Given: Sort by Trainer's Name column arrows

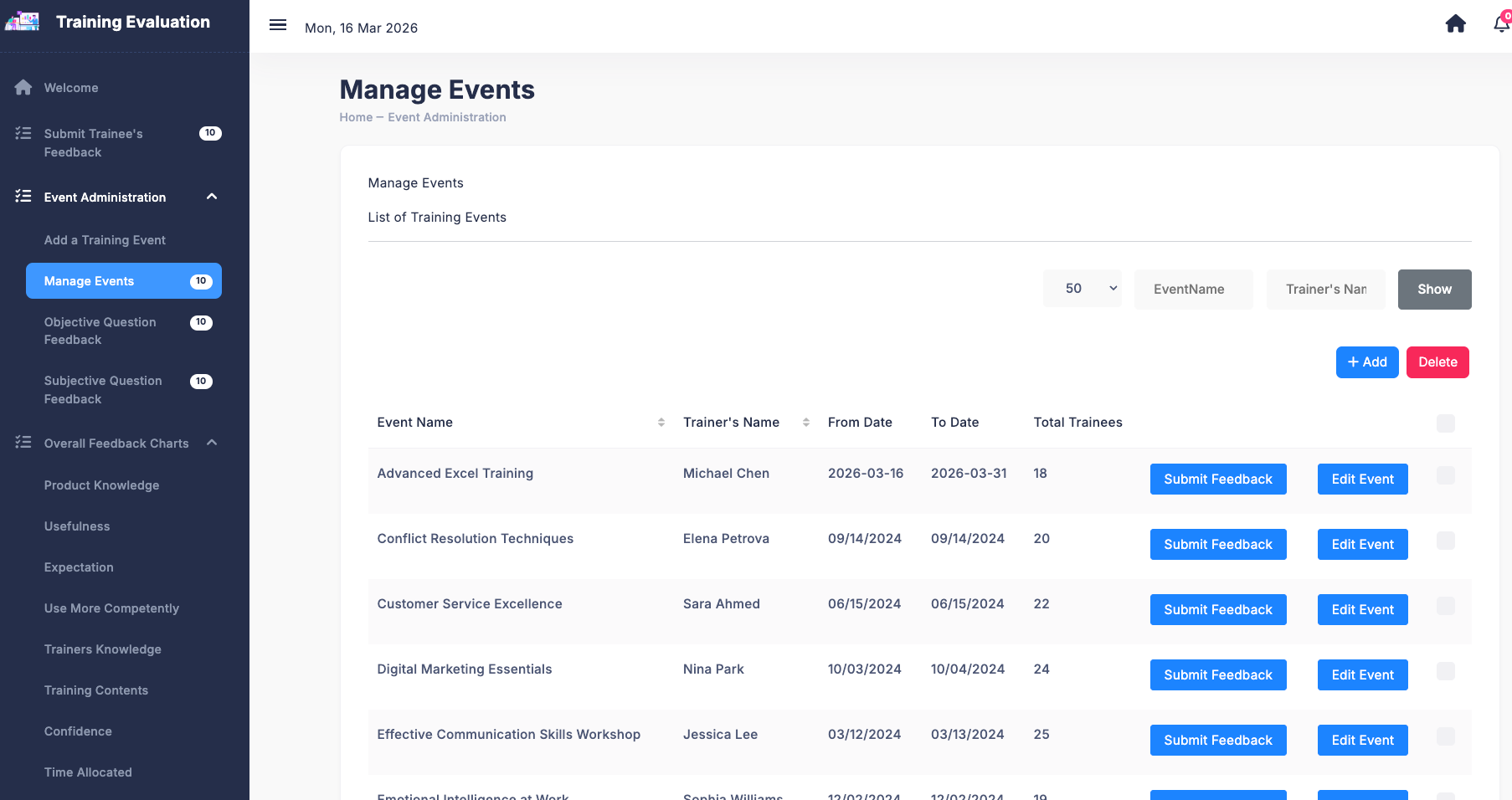Looking at the screenshot, I should (805, 423).
